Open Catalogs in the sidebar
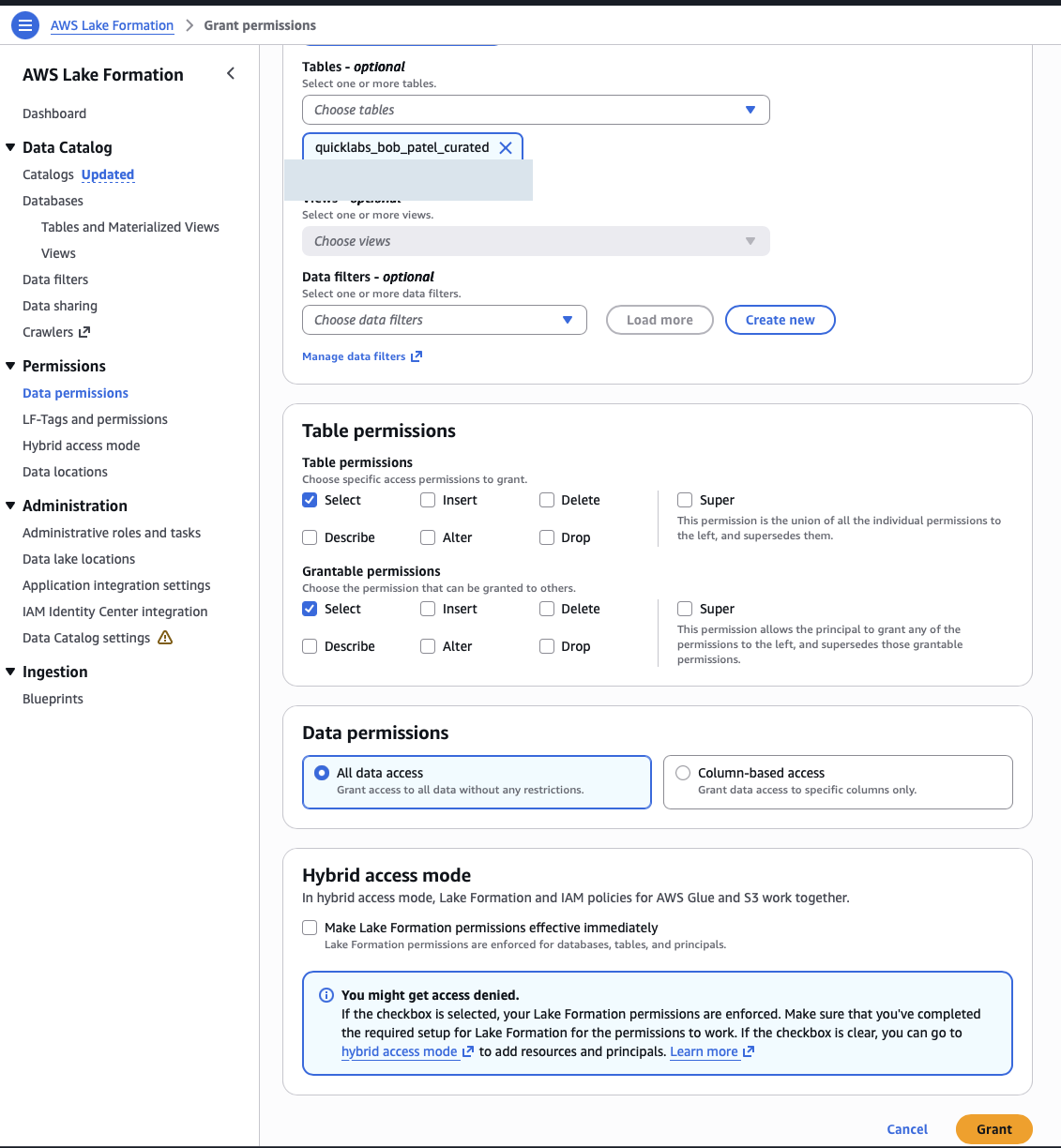This screenshot has height=1148, width=1061. [48, 174]
